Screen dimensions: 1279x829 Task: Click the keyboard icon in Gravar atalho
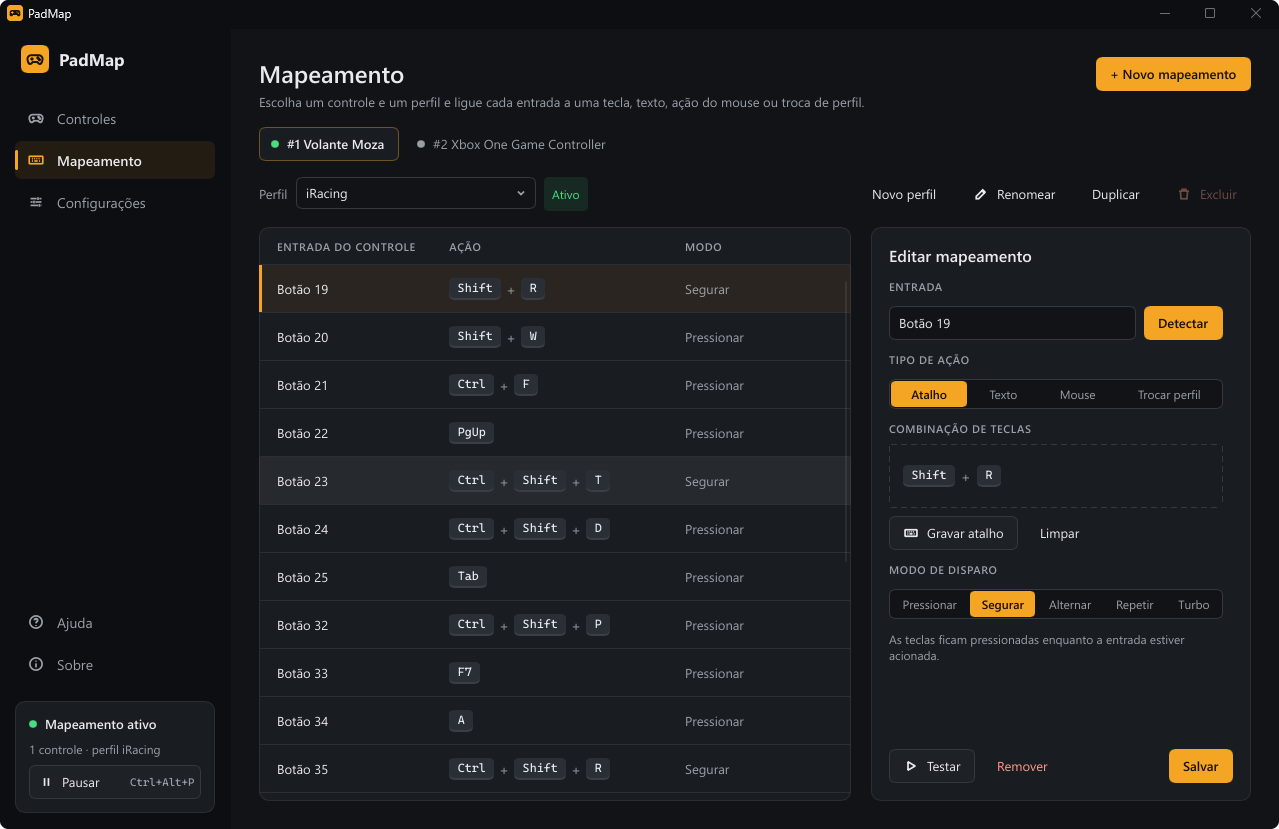(910, 533)
